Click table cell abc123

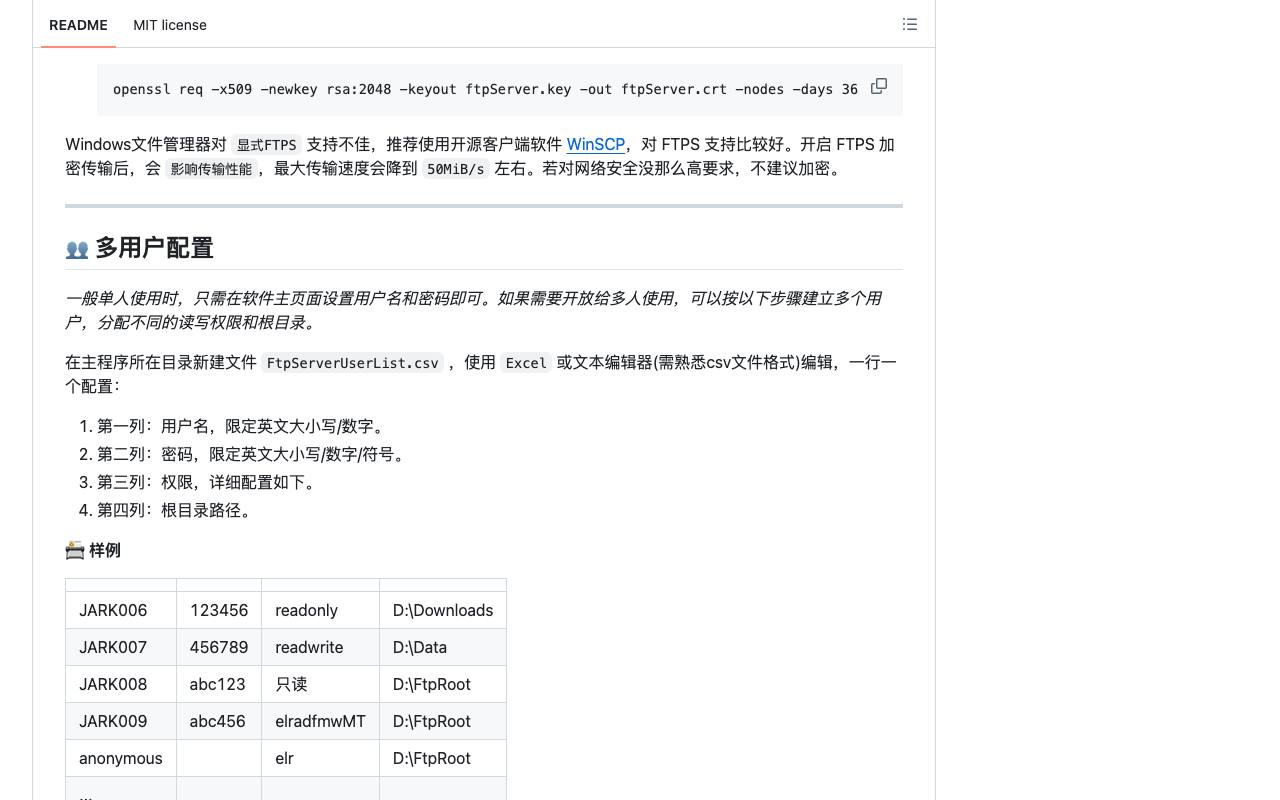[x=219, y=684]
